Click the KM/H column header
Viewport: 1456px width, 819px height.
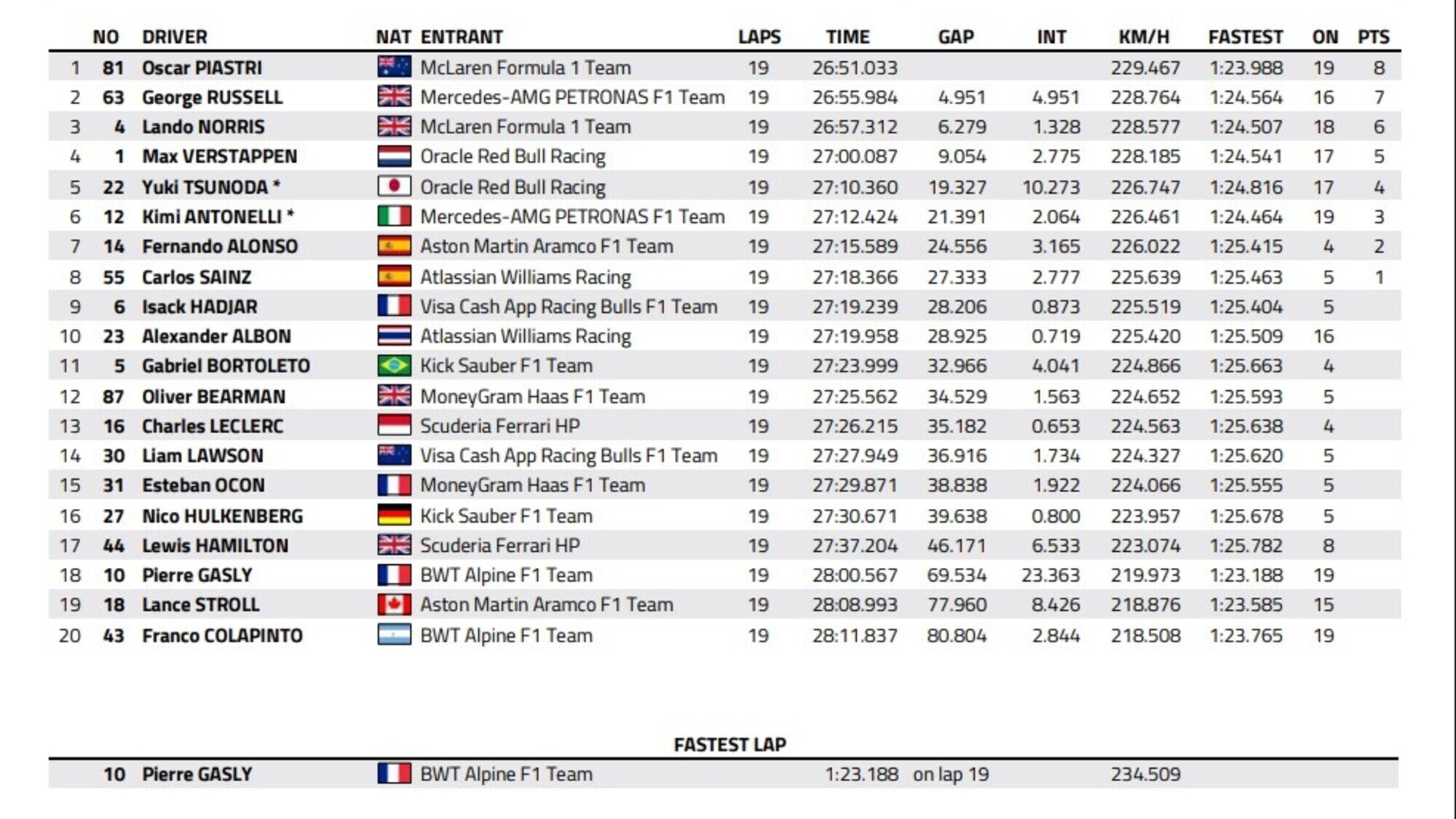coord(1144,36)
